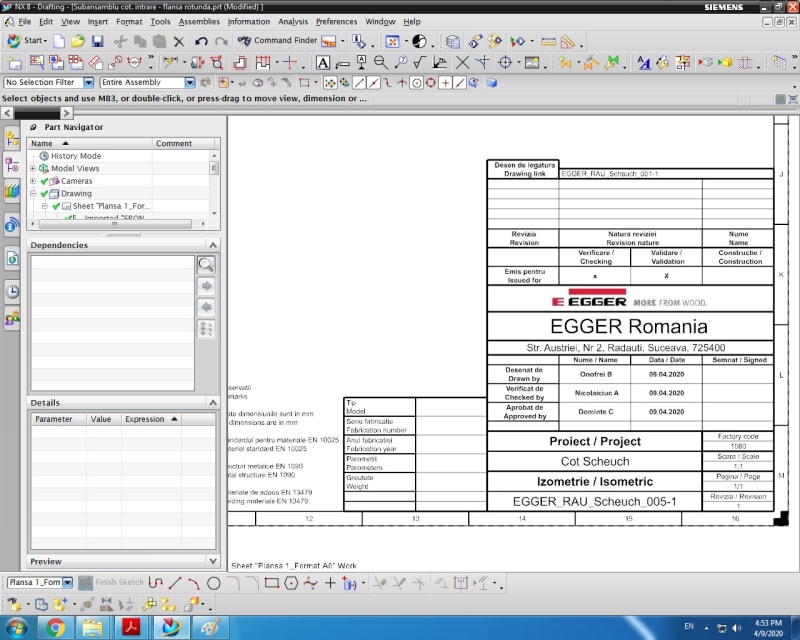
Task: Collapse the Drawing tree node
Action: (33, 193)
